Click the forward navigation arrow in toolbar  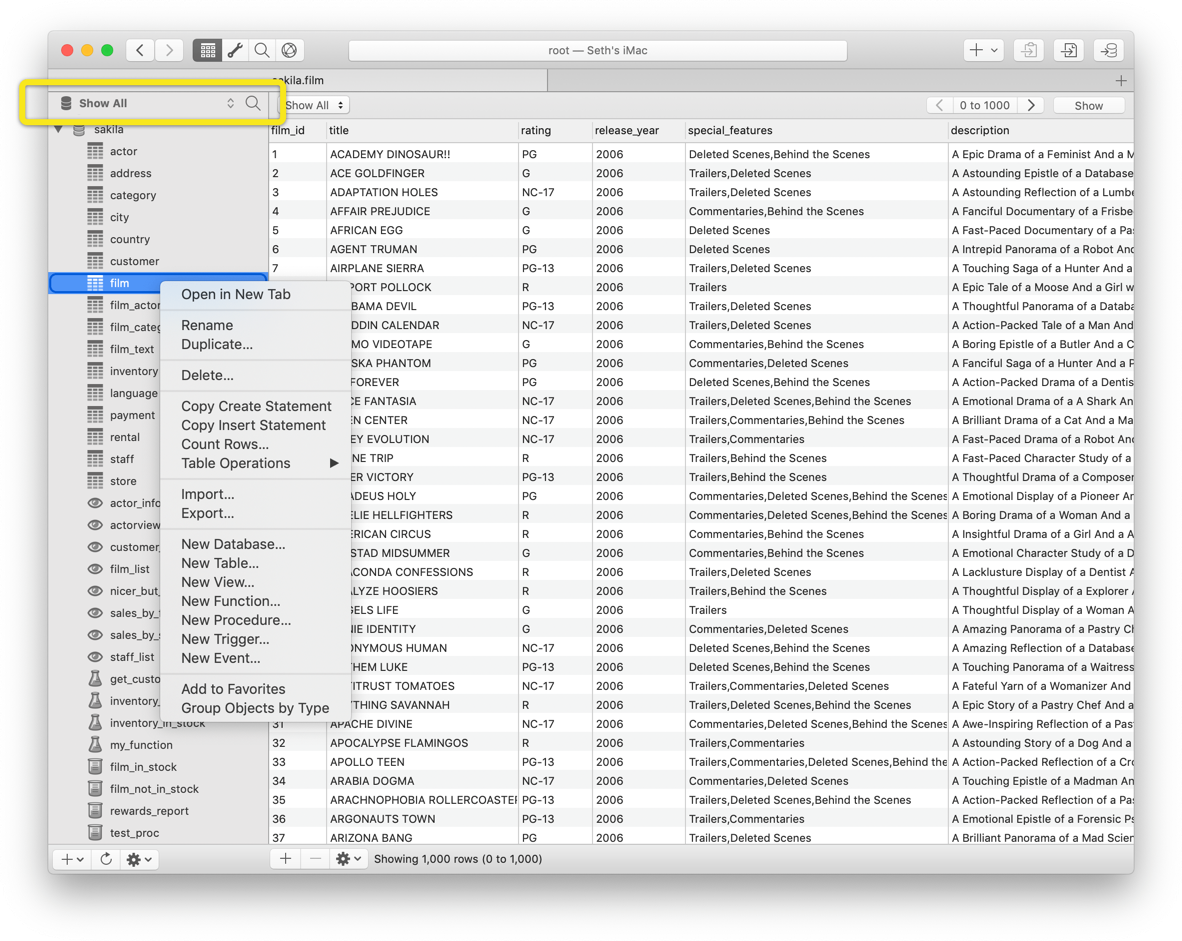[169, 50]
